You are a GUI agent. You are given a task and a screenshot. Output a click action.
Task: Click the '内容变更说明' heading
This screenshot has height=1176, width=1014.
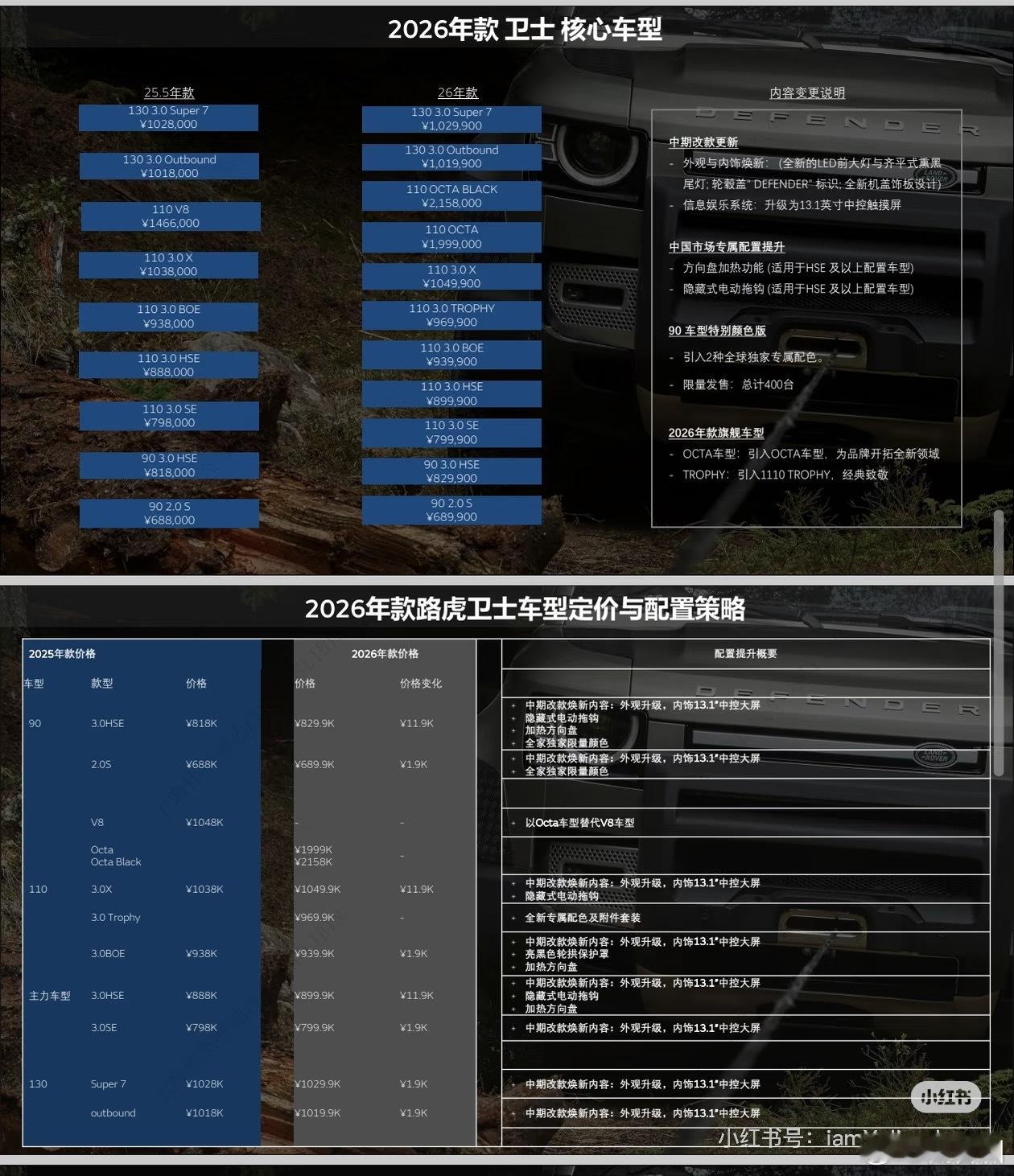click(807, 93)
